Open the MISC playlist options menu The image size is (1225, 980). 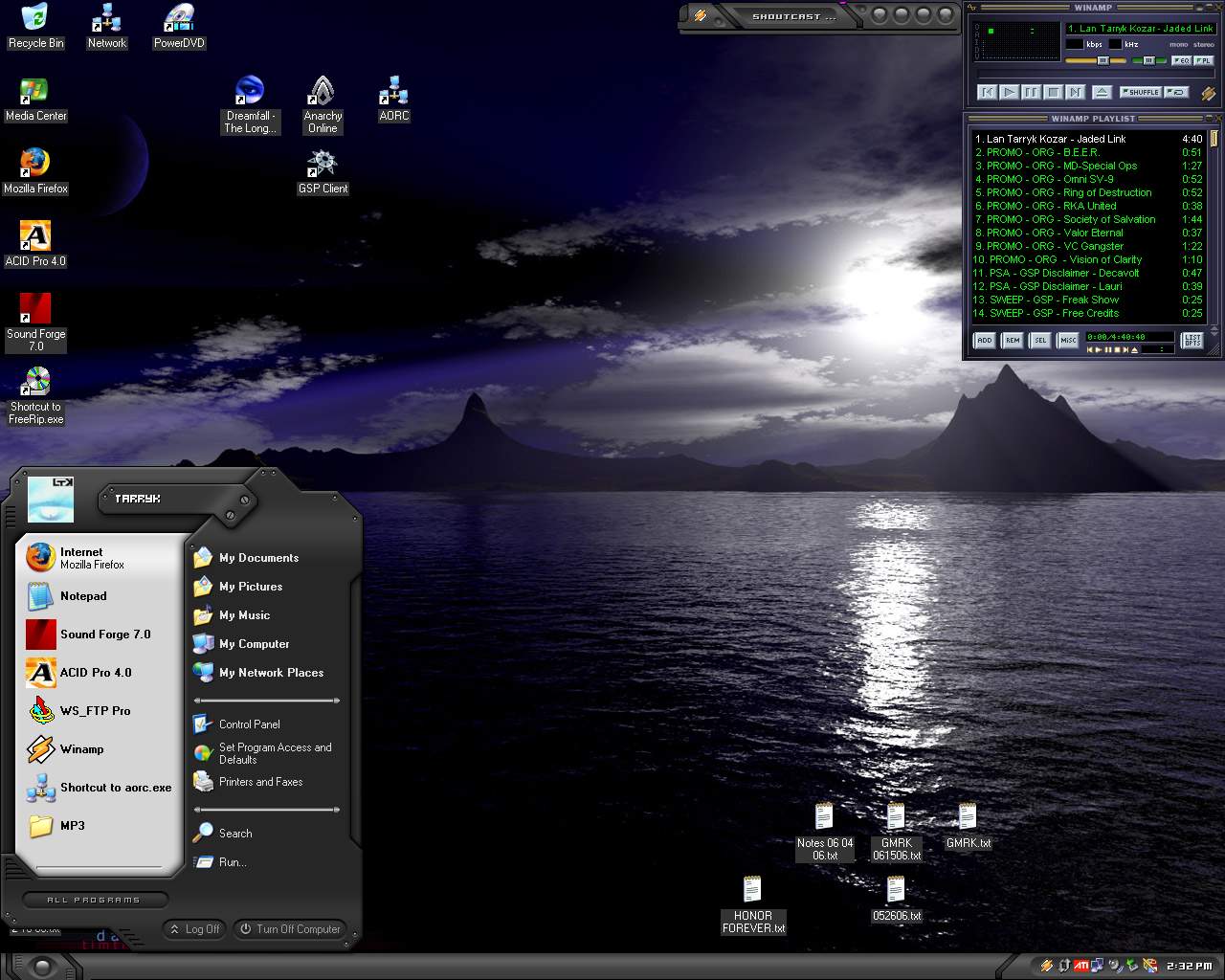pyautogui.click(x=1068, y=341)
